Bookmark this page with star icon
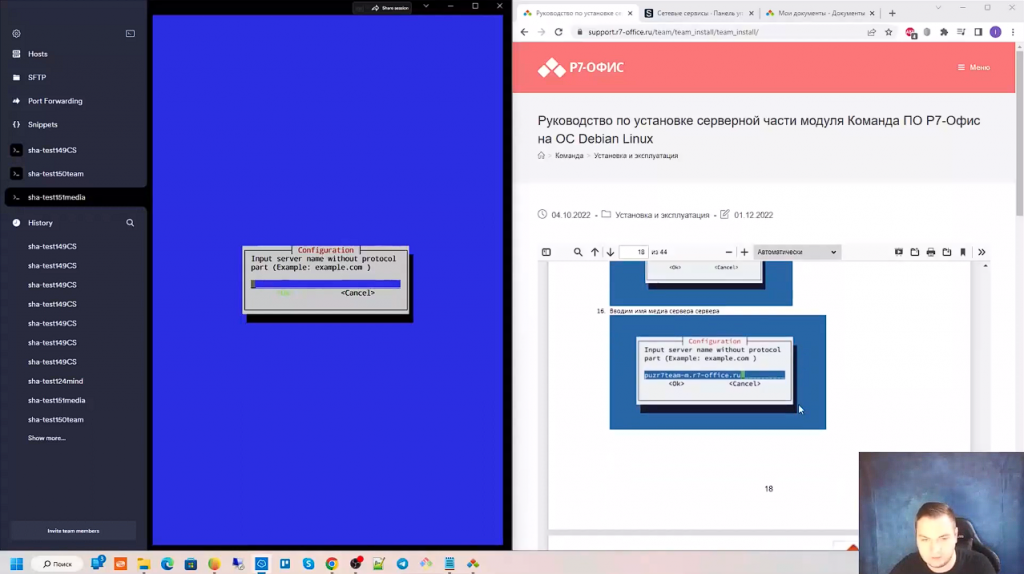This screenshot has height=574, width=1024. [888, 32]
